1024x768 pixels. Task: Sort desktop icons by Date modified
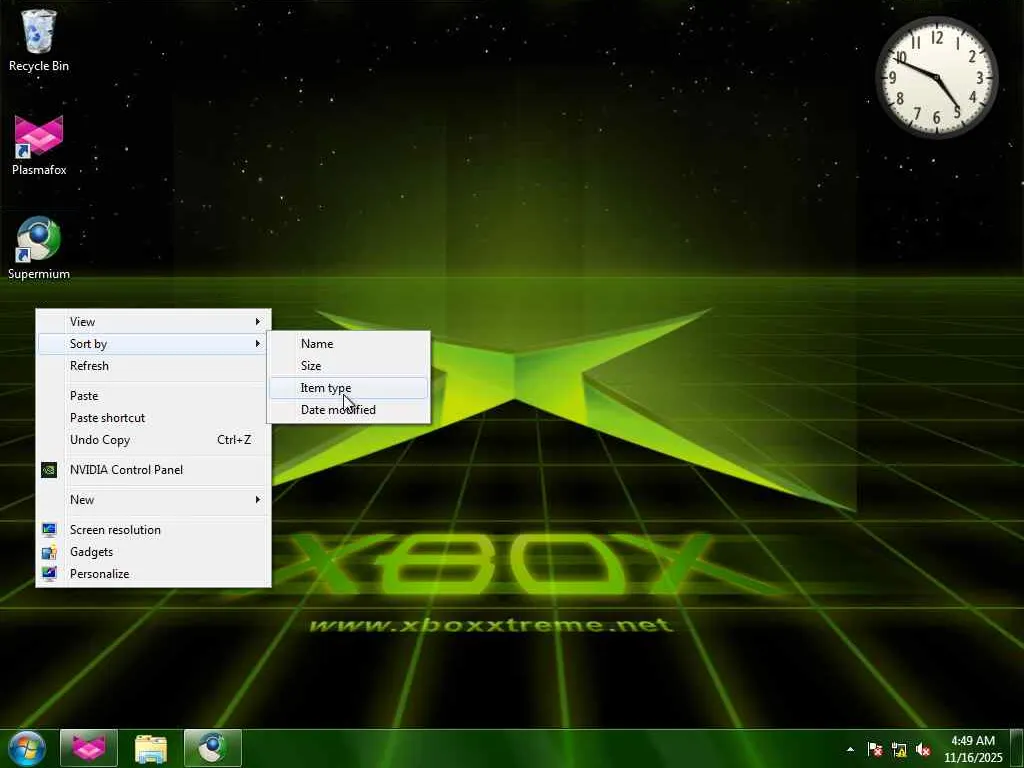[x=349, y=410]
